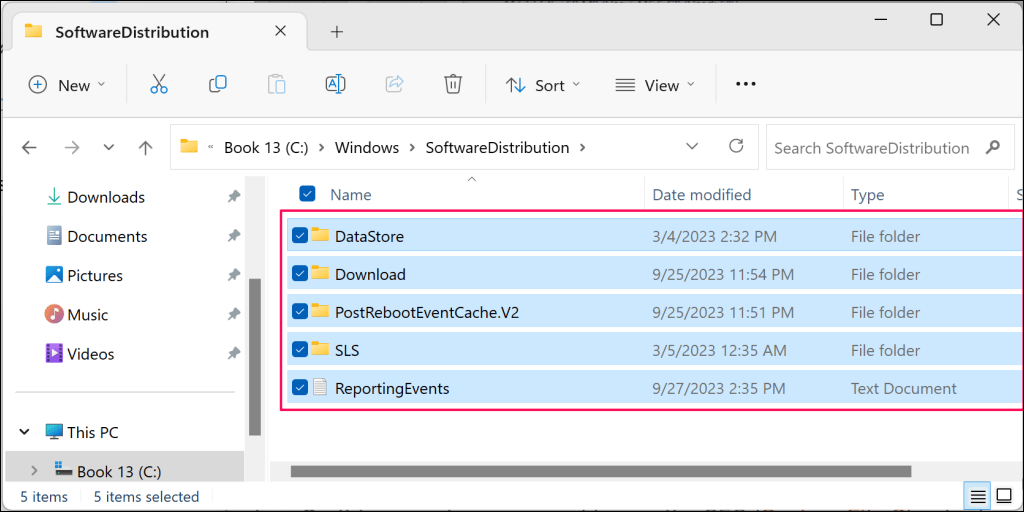
Task: Expand chevron after SoftwareDistribution in path
Action: point(583,148)
